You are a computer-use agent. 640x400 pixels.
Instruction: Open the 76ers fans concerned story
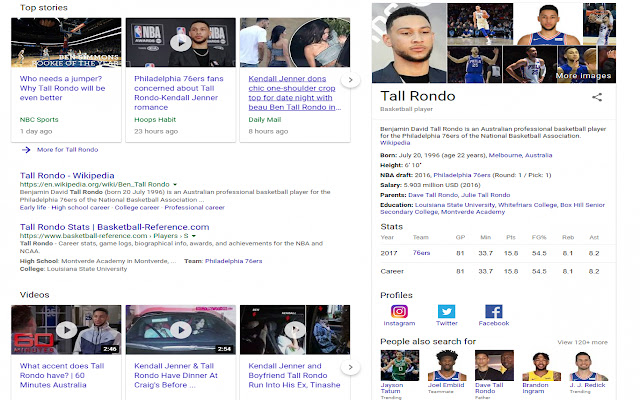pos(179,93)
